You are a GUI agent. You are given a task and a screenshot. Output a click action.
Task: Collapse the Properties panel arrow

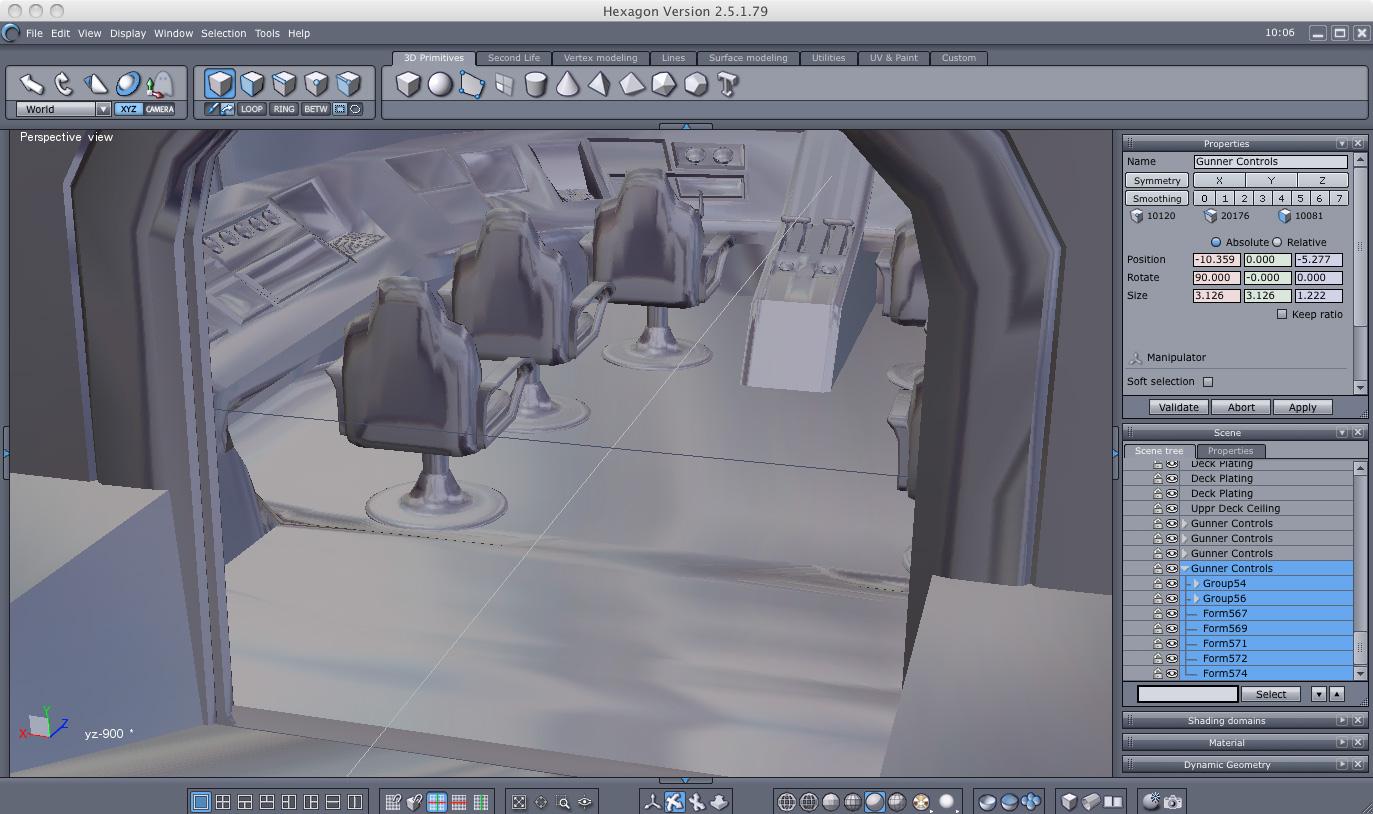click(1342, 143)
